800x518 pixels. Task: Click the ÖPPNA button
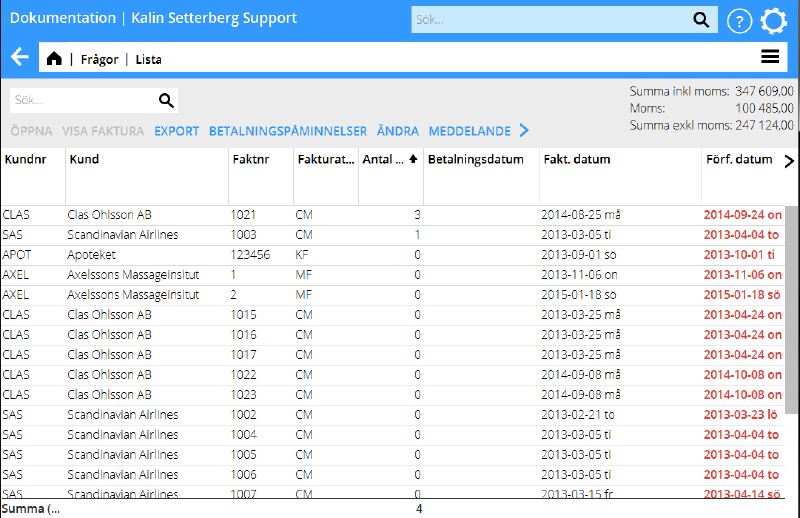click(32, 131)
